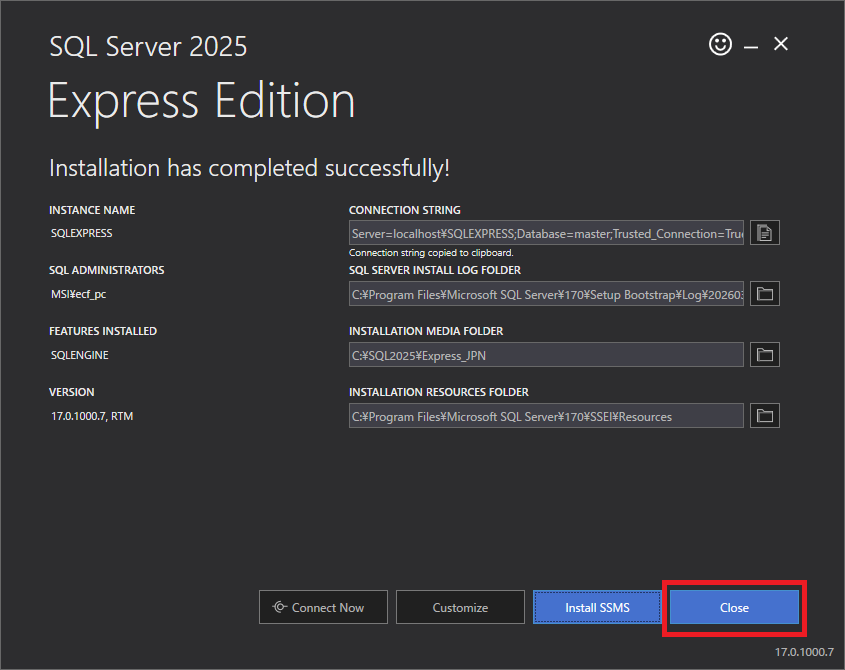Click the Connect Now button
Viewport: 845px width, 670px height.
coord(320,607)
